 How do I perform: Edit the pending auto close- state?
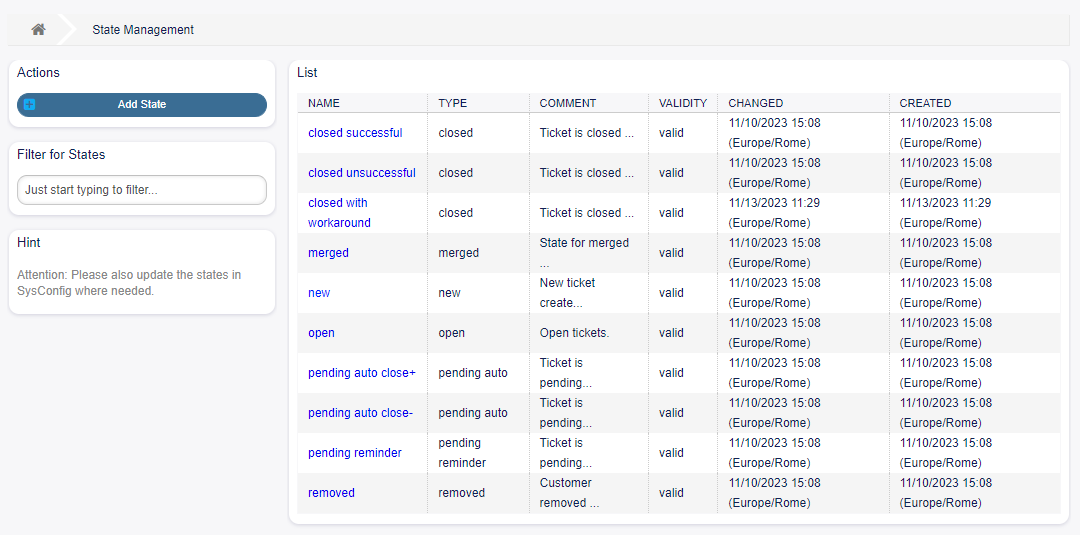(360, 413)
